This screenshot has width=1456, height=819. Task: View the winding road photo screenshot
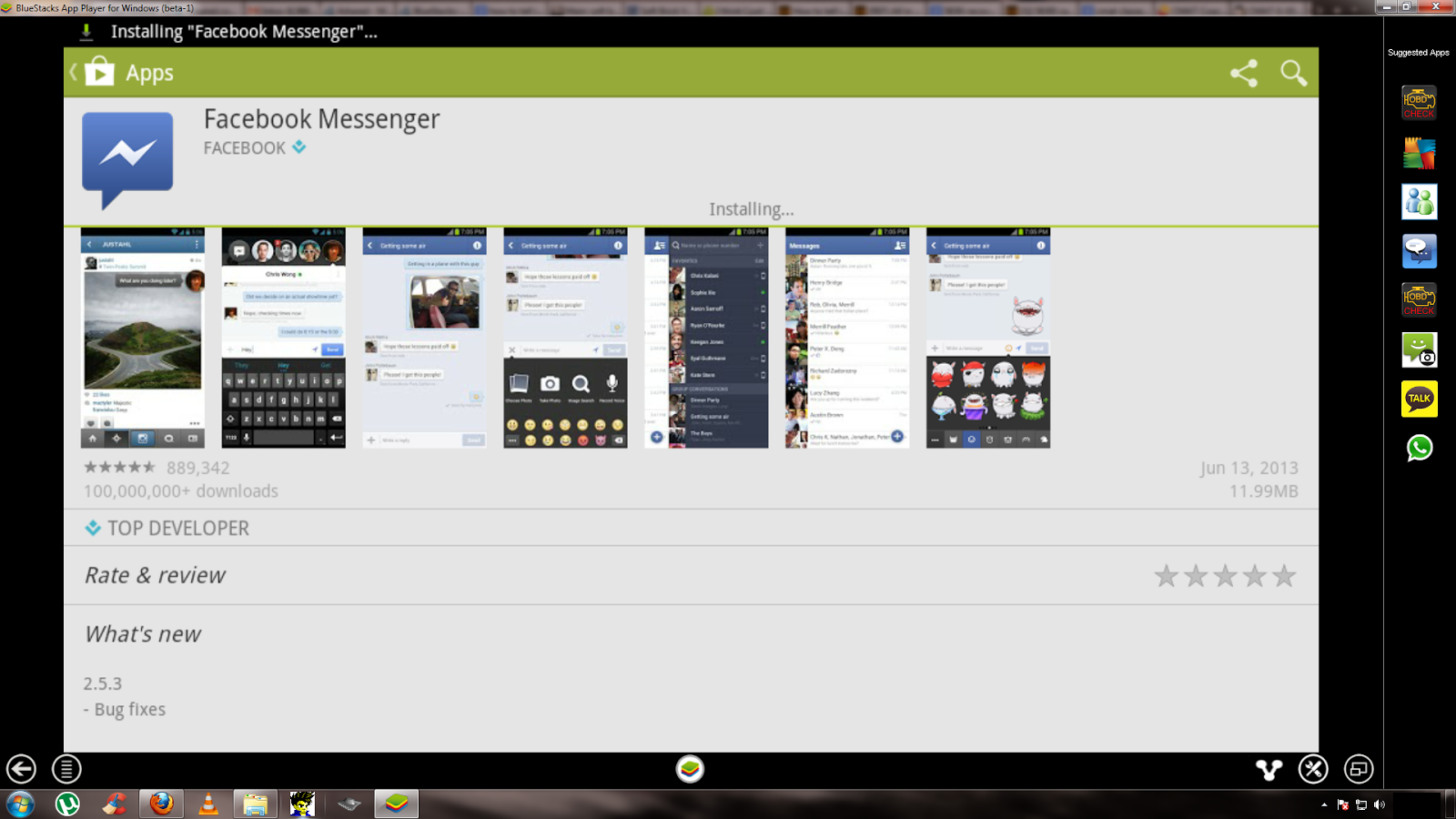[x=143, y=338]
